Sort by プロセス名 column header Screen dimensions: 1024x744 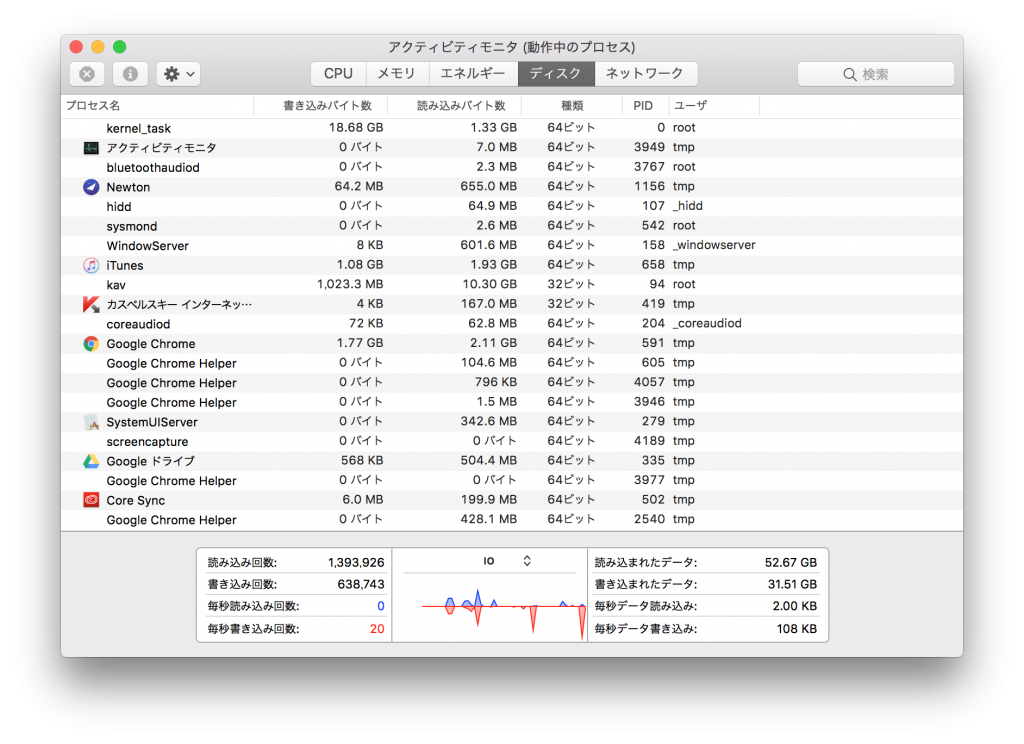pos(157,106)
